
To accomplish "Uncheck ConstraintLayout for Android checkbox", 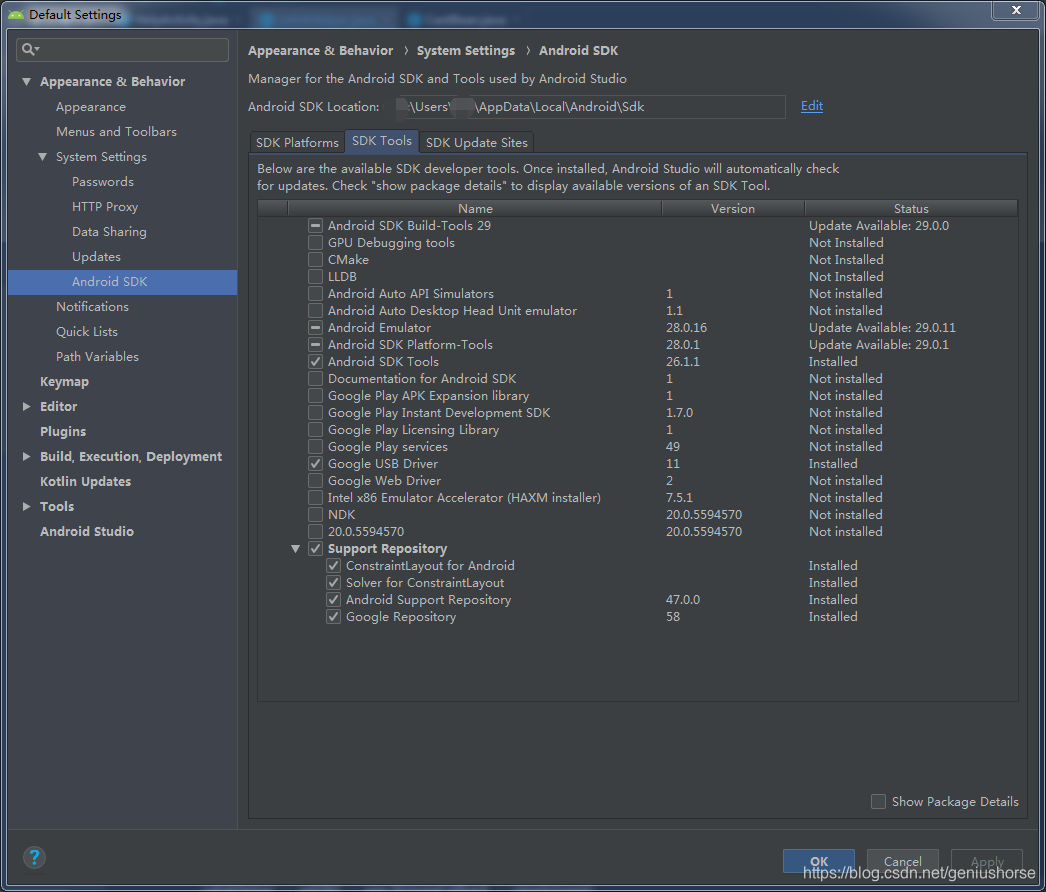I will [334, 566].
